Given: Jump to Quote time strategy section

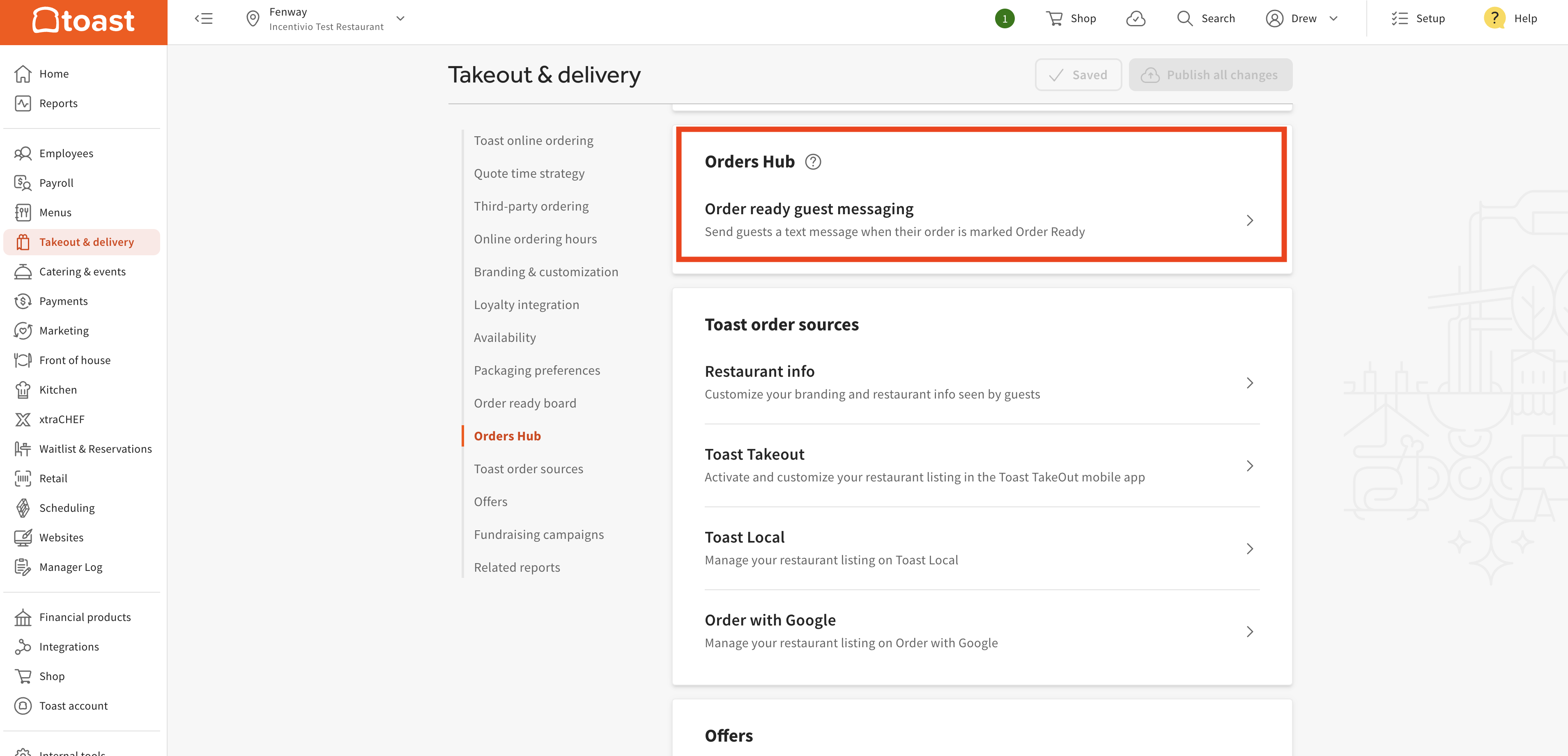Looking at the screenshot, I should point(529,173).
